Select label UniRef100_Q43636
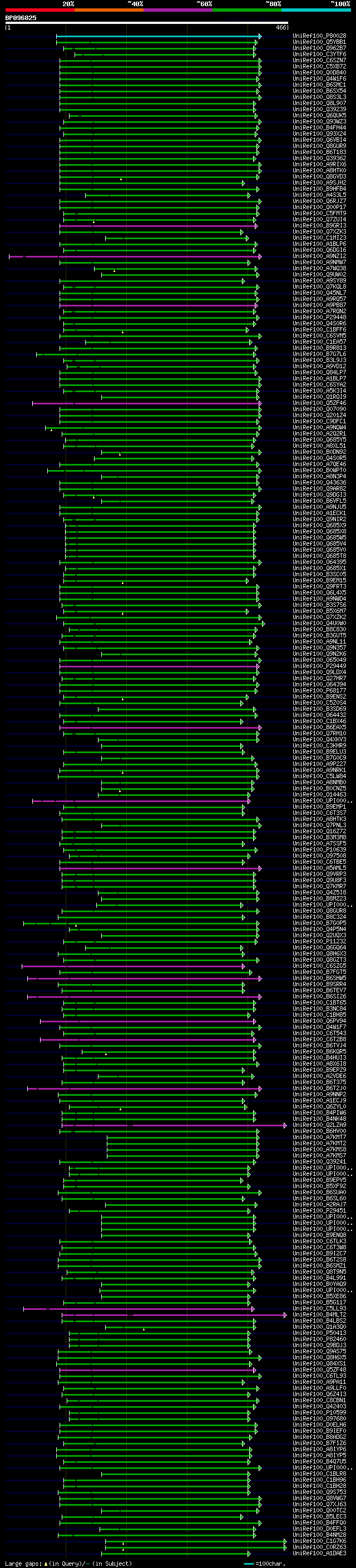This screenshot has height=1568, width=356. tap(319, 483)
